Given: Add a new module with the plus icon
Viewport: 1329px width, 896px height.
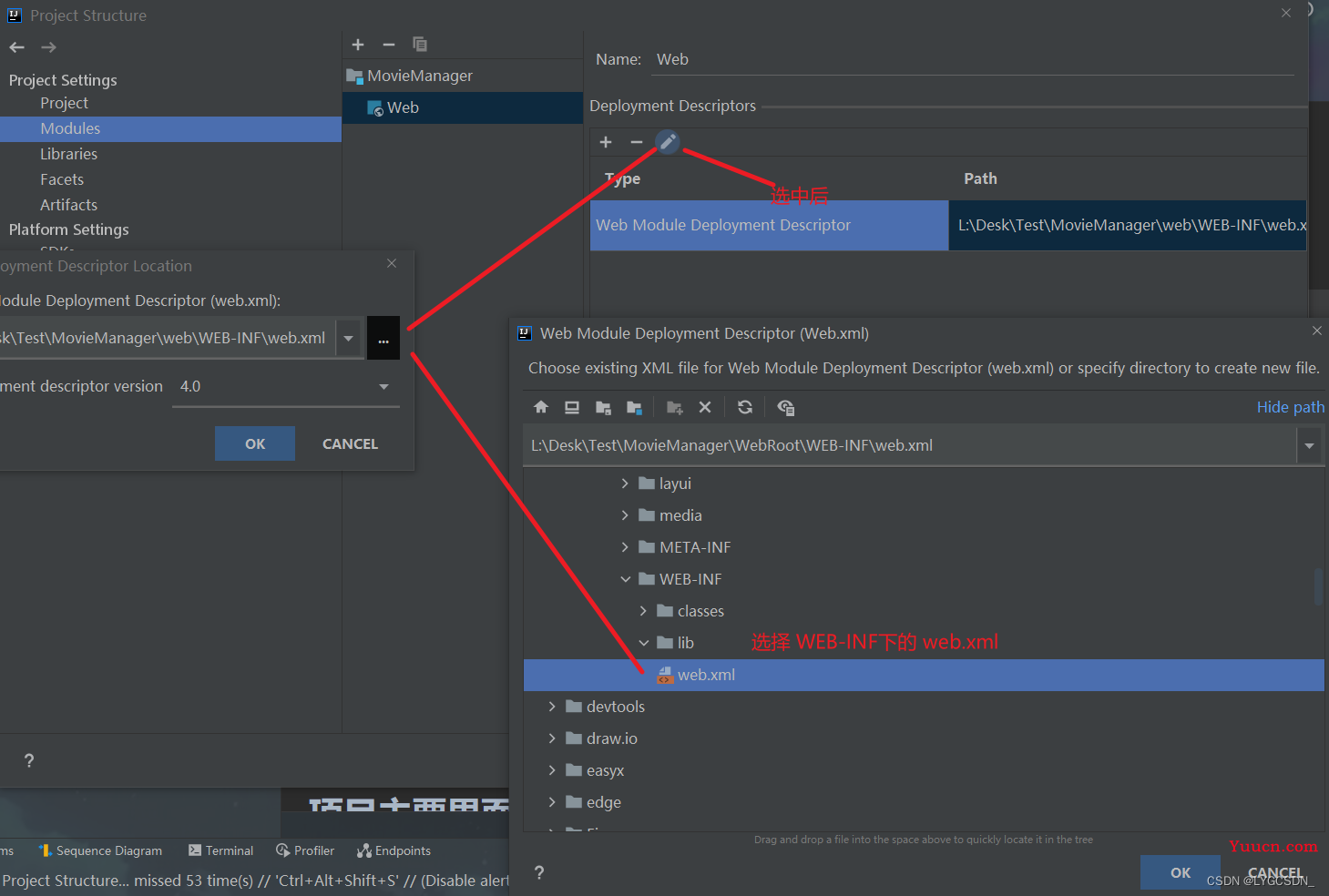Looking at the screenshot, I should pos(358,45).
